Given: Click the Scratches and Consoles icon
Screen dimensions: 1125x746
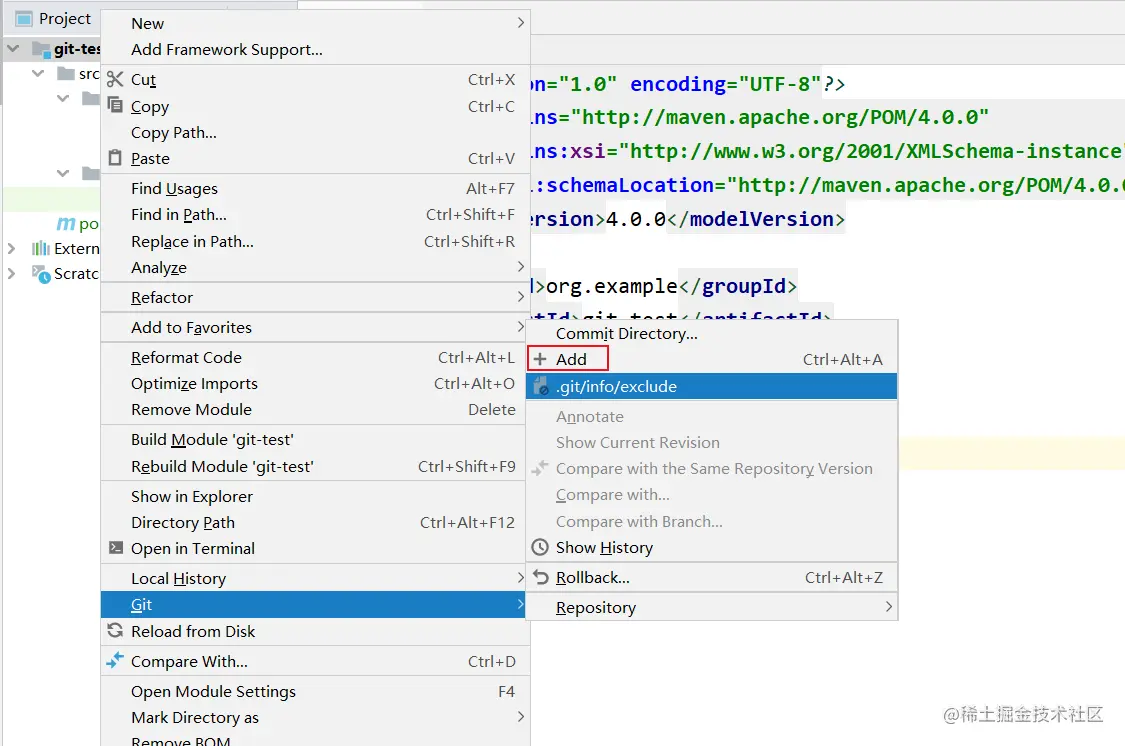Looking at the screenshot, I should pyautogui.click(x=41, y=273).
